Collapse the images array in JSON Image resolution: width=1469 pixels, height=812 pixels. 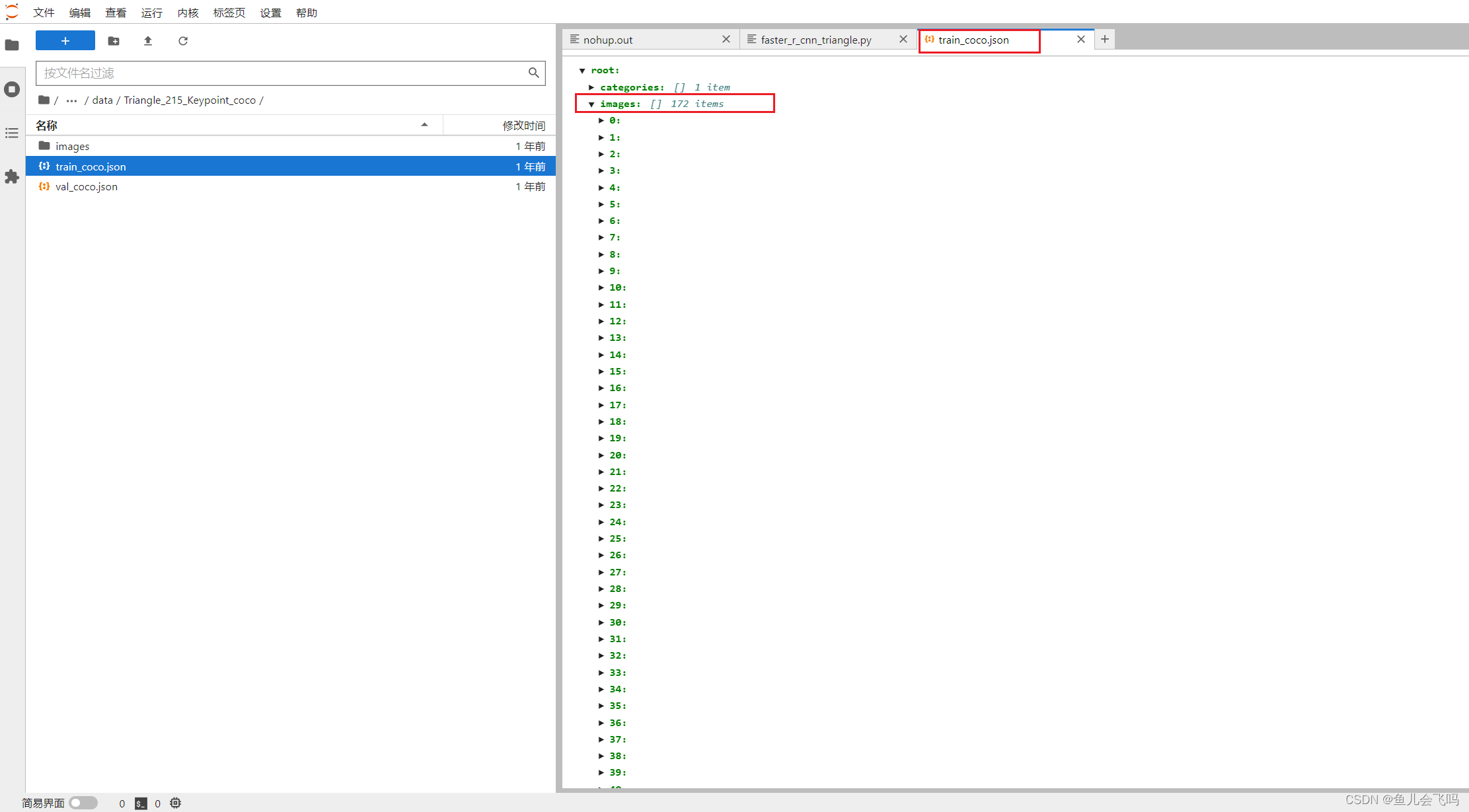[x=591, y=104]
